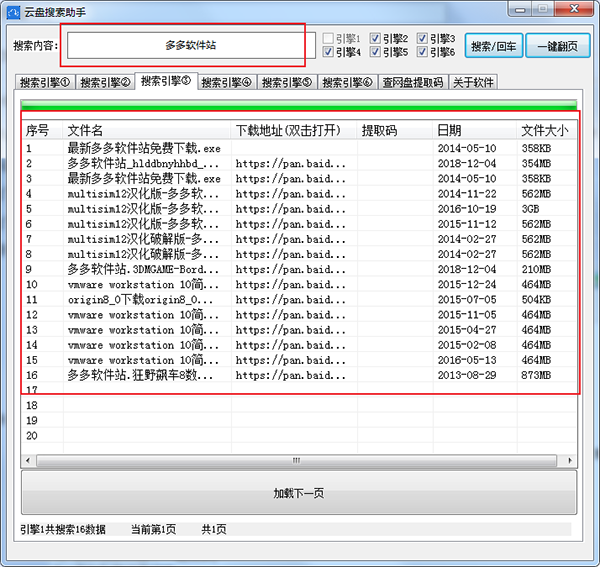
Task: Click the 搜索/回车 search button
Action: pos(494,46)
